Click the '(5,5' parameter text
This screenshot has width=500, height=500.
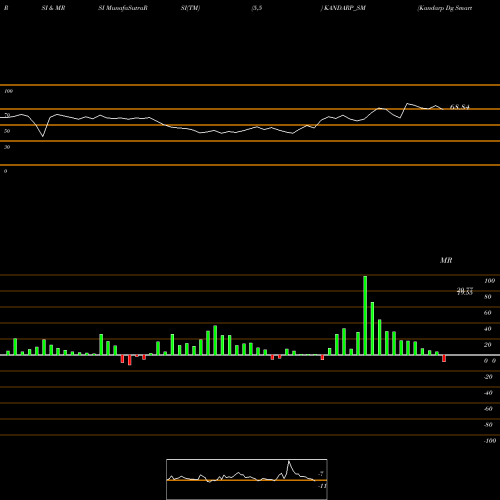(x=257, y=8)
